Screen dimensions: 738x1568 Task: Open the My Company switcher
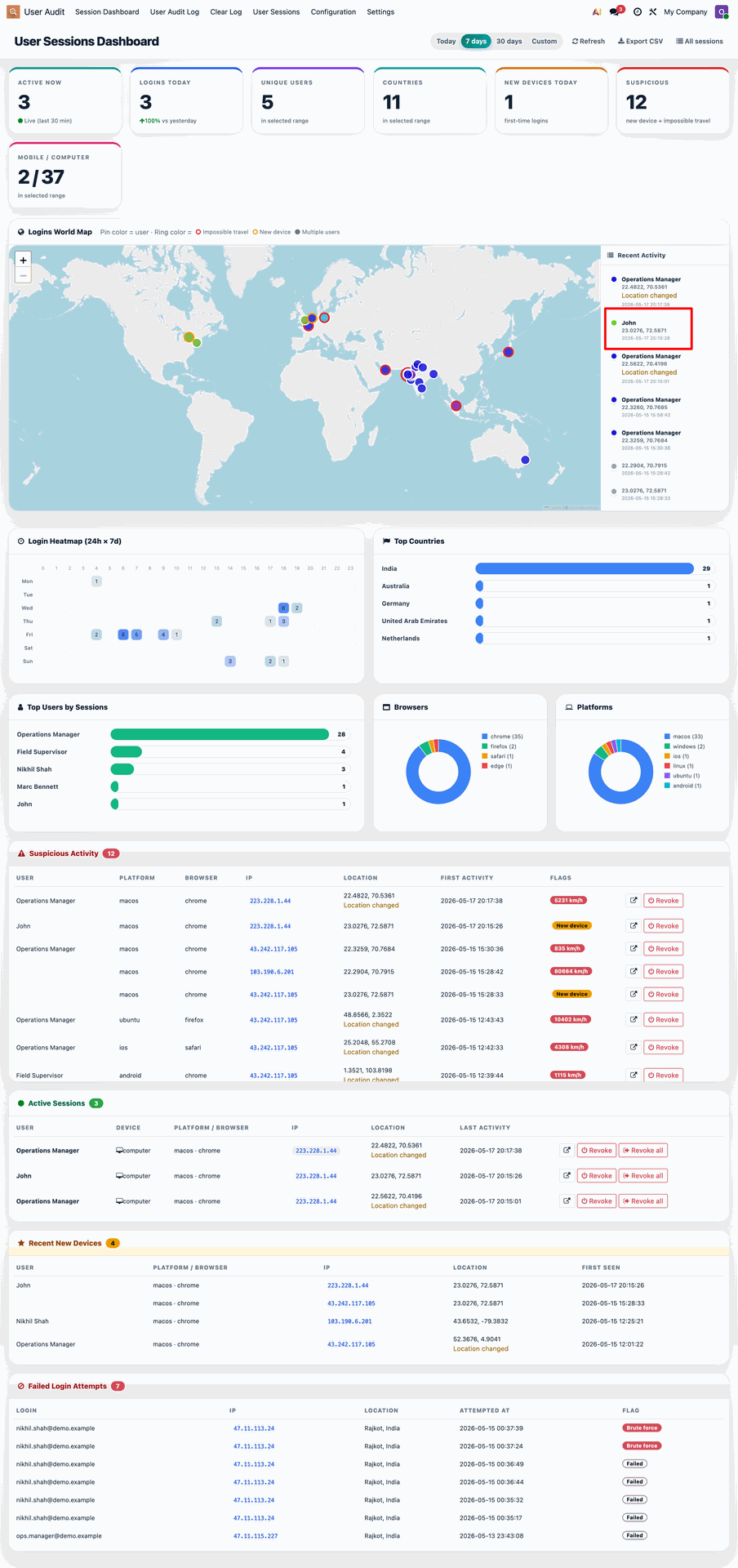tap(686, 12)
